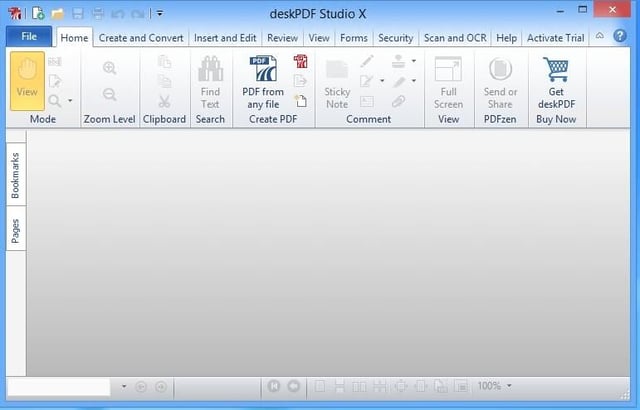Switch to the View ribbon tab
Image resolution: width=640 pixels, height=410 pixels.
click(x=319, y=38)
